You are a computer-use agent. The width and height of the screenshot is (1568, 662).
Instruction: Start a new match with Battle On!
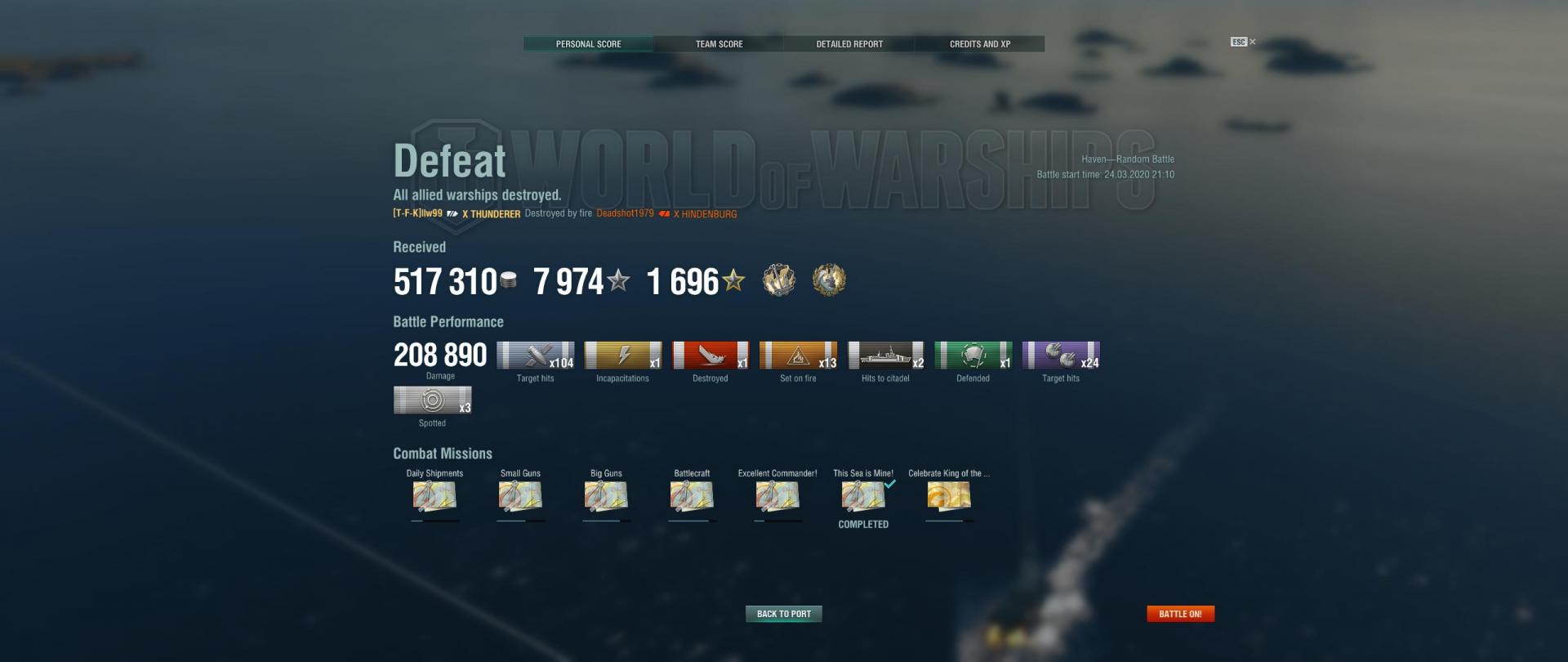1180,614
